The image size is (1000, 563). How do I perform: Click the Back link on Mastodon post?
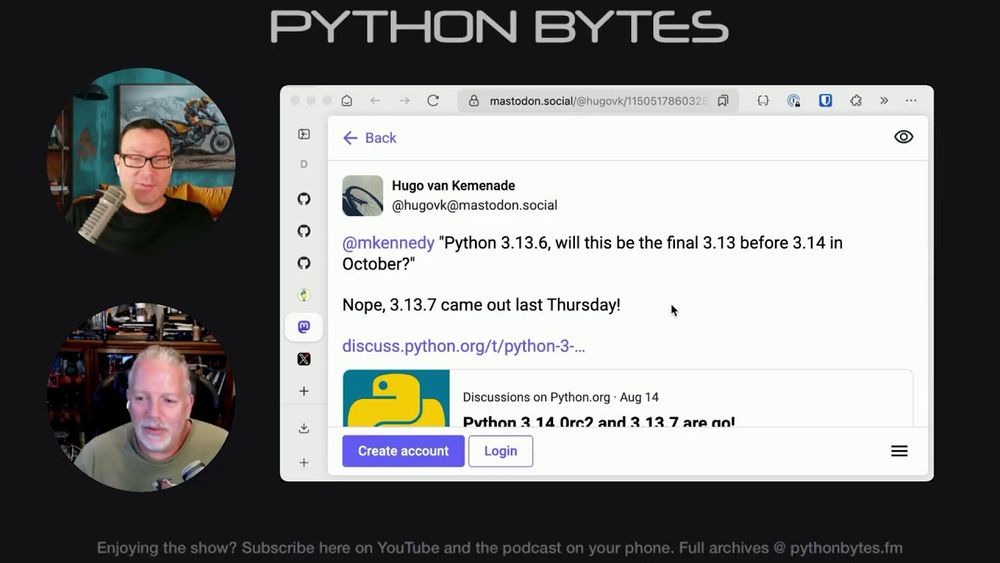tap(369, 138)
